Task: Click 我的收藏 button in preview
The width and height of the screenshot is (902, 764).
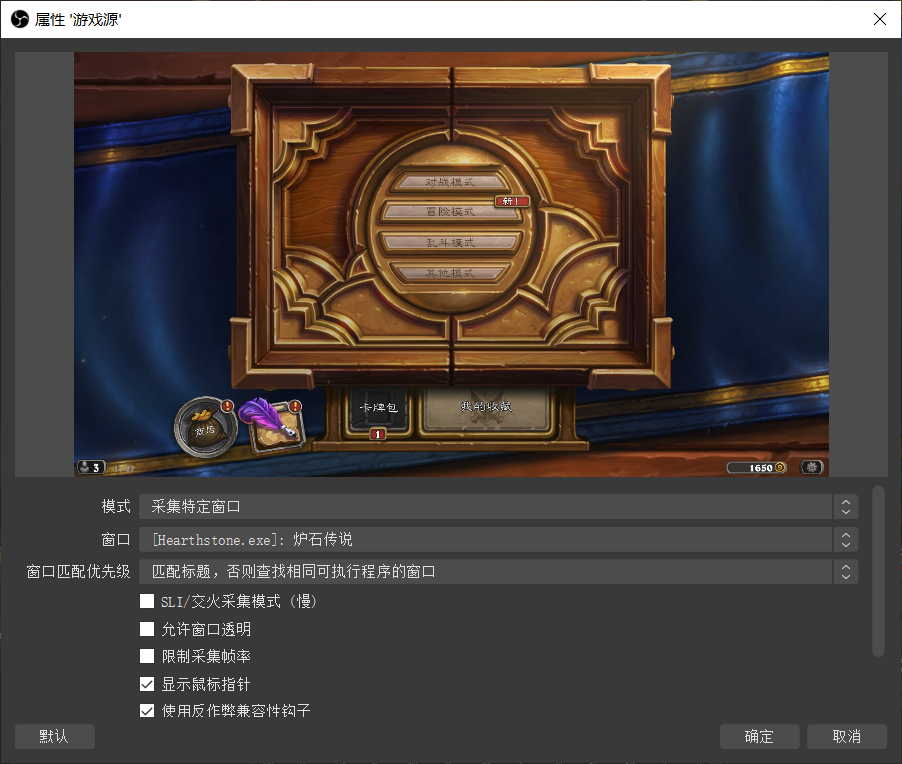Action: (486, 408)
